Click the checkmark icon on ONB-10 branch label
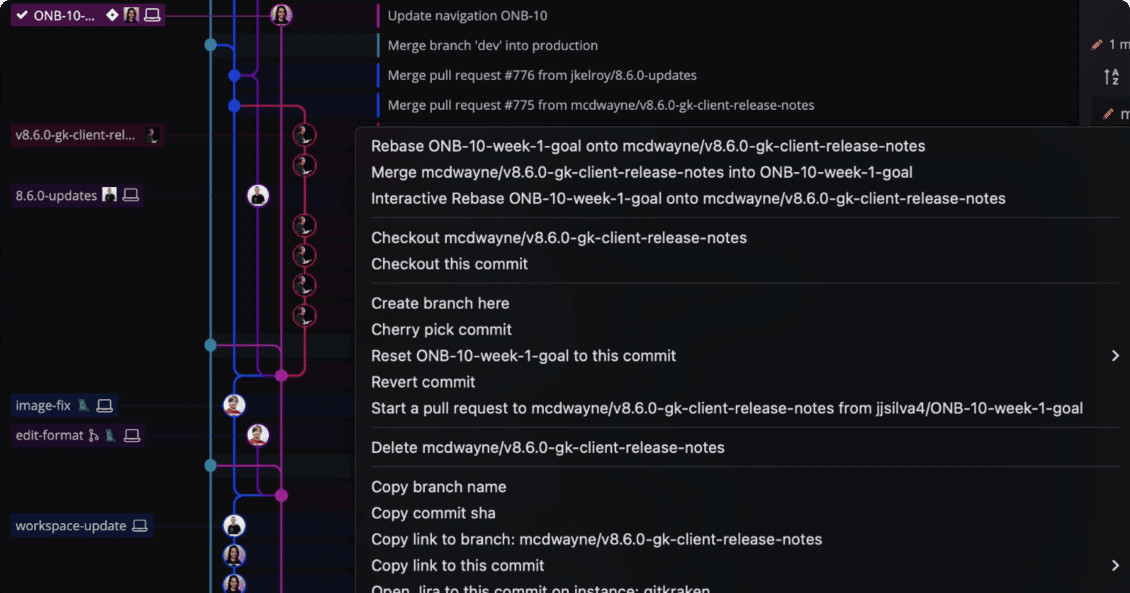Image resolution: width=1130 pixels, height=593 pixels. (21, 15)
